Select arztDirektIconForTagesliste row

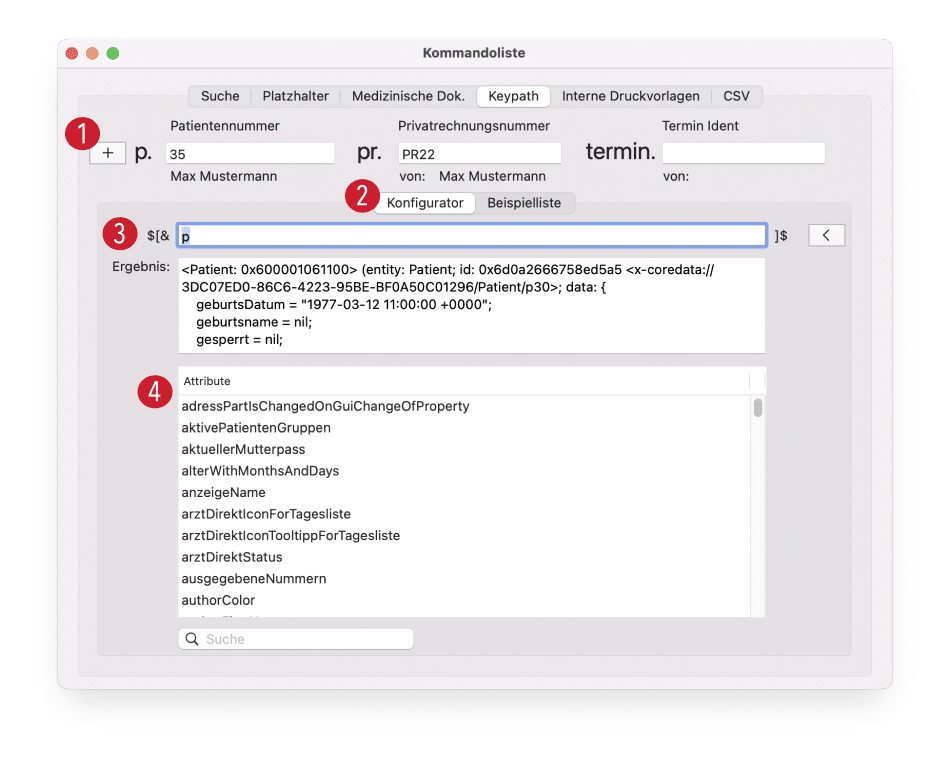point(464,514)
